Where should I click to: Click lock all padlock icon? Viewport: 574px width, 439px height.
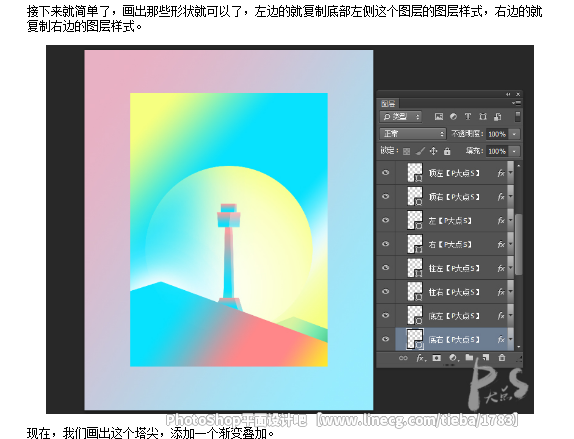click(447, 151)
